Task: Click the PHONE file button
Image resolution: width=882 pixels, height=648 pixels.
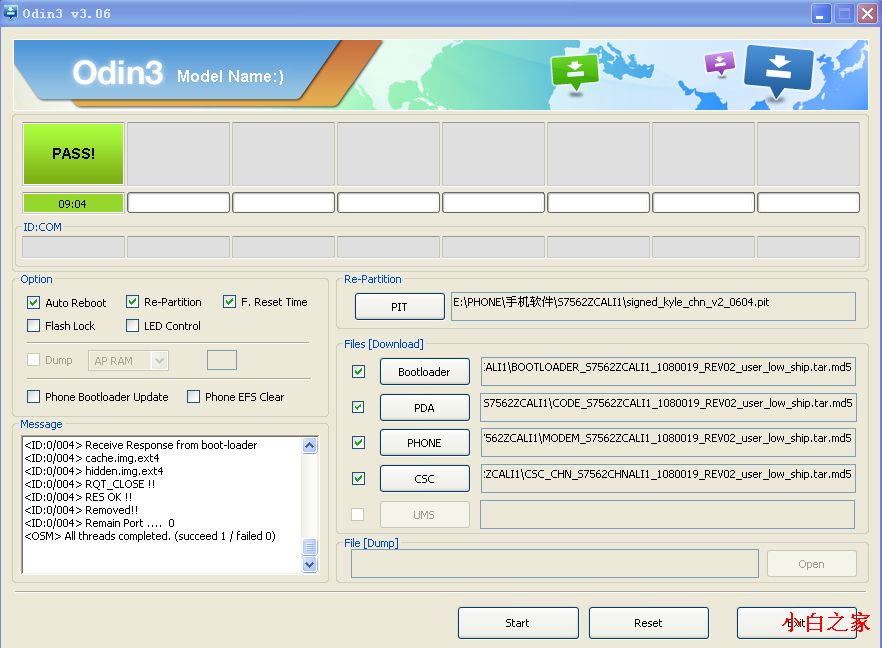Action: coord(424,443)
